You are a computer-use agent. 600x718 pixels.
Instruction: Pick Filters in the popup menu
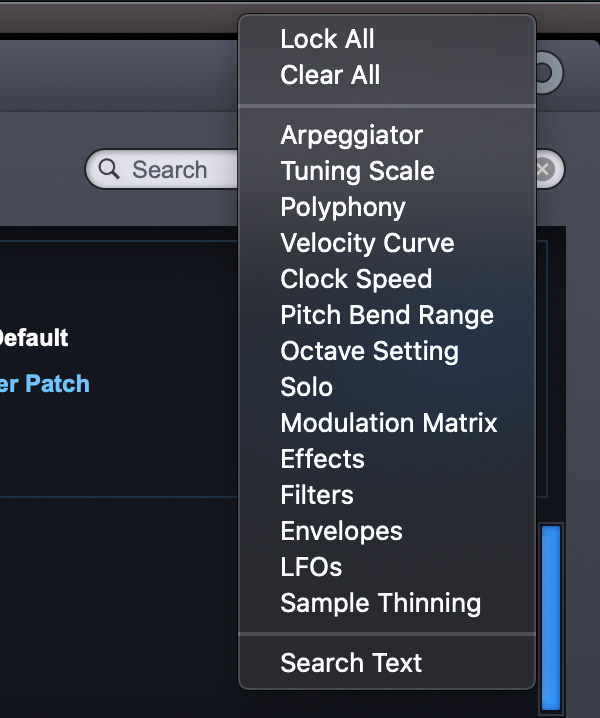[387, 495]
